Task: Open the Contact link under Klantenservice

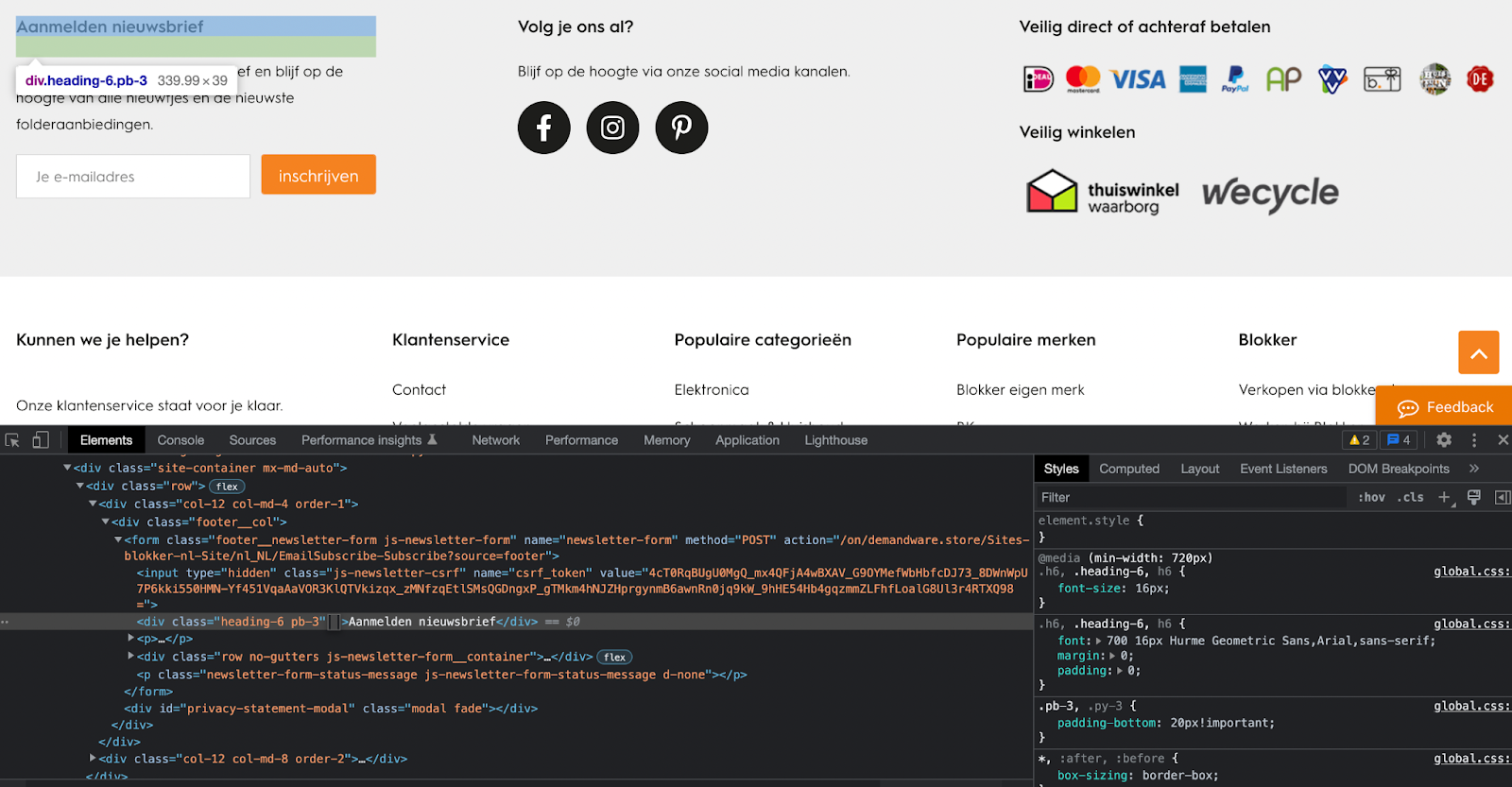Action: click(x=419, y=389)
